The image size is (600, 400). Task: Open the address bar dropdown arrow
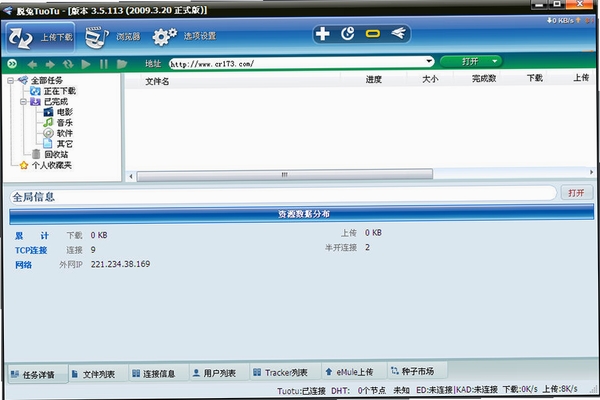click(429, 61)
